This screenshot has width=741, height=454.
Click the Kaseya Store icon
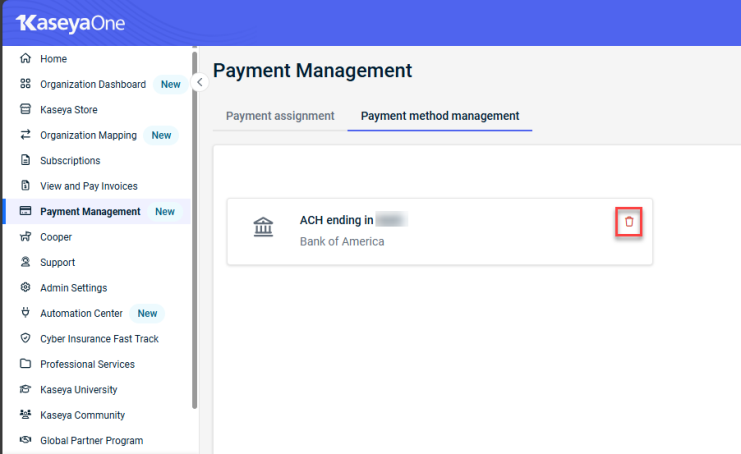pos(26,110)
